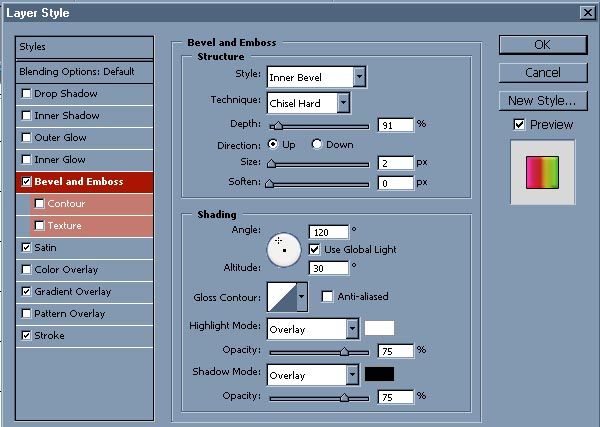Viewport: 600px width, 427px height.
Task: Open the Style dropdown showing Inner Bevel
Action: [316, 77]
